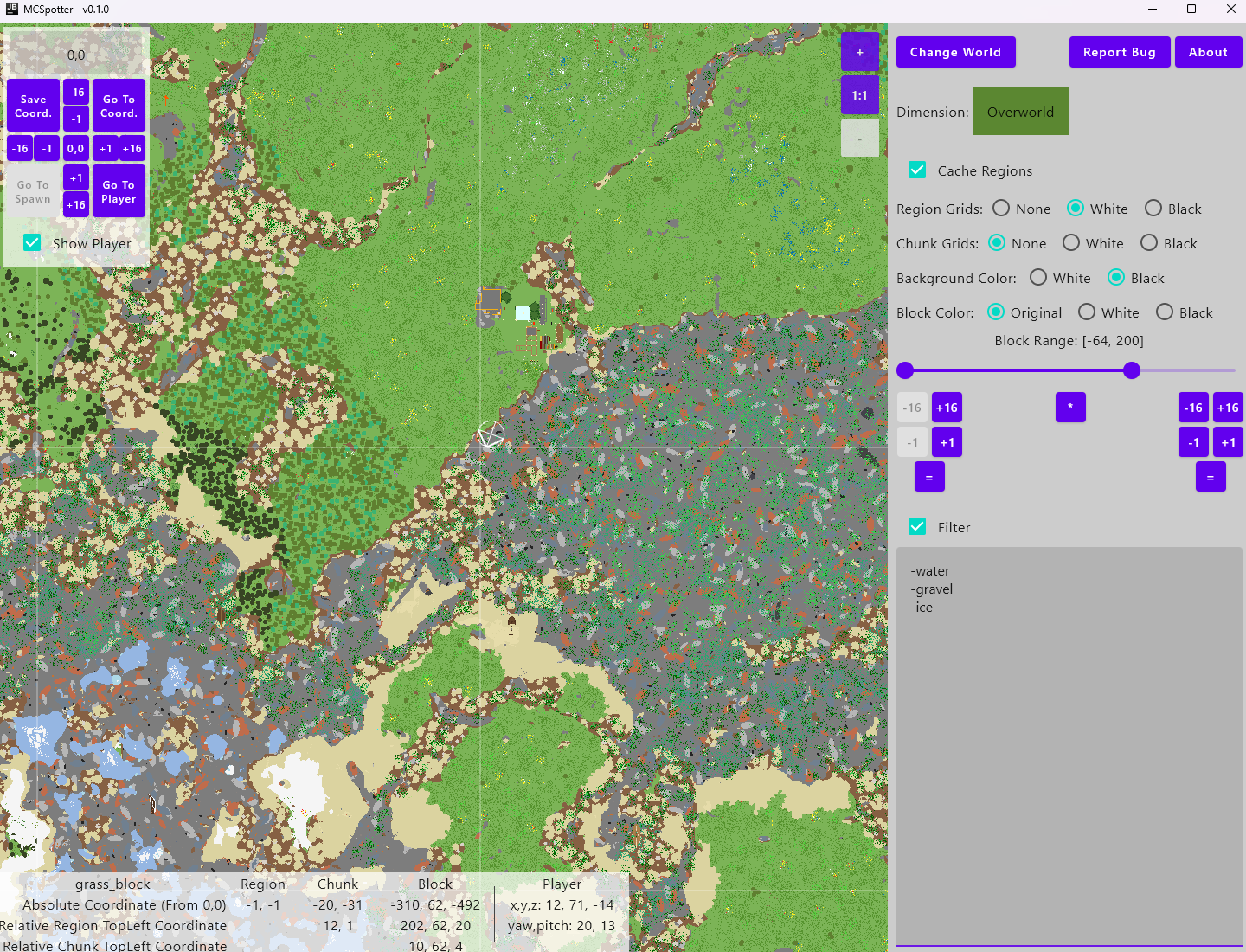
Task: Open the Report Bug link
Action: click(x=1119, y=52)
